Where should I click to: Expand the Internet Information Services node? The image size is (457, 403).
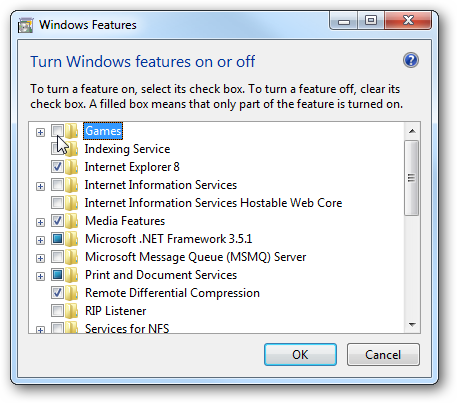pos(40,186)
